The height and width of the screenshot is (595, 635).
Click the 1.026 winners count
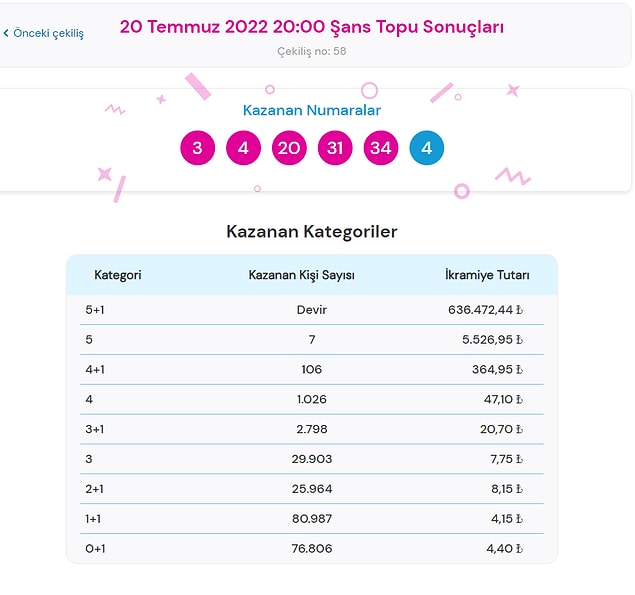(x=312, y=400)
